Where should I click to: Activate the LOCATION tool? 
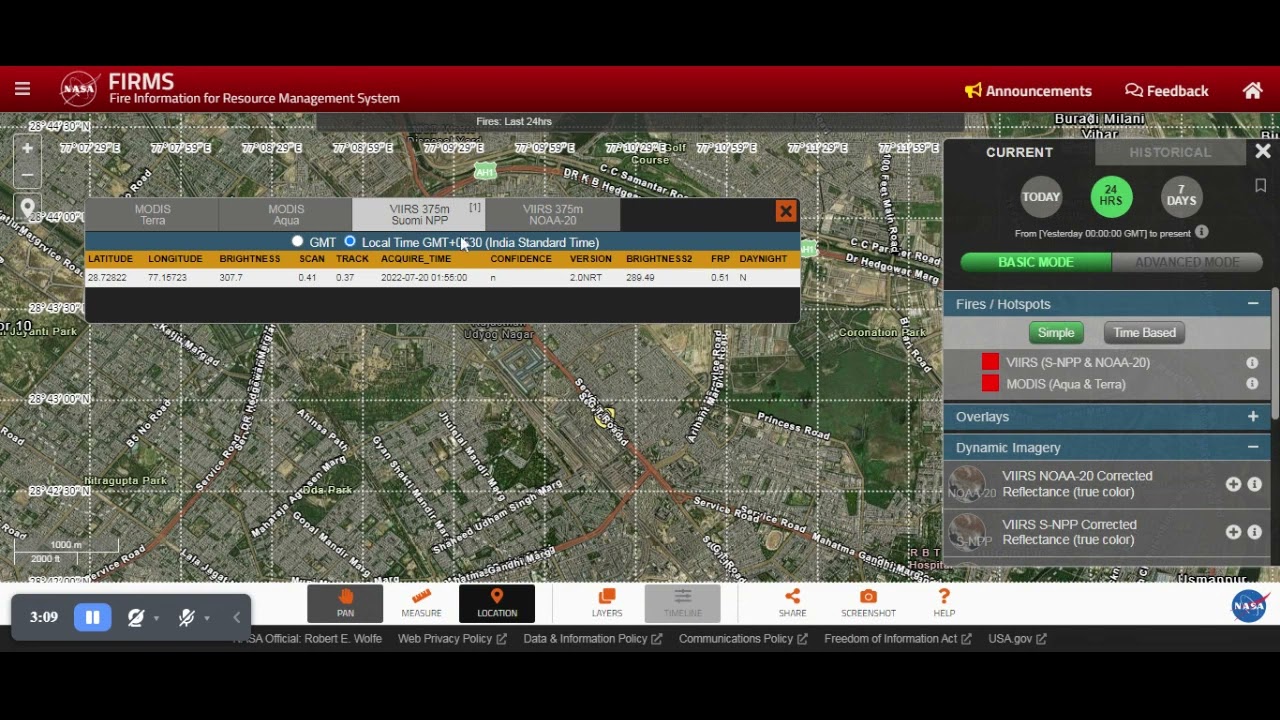tap(497, 603)
